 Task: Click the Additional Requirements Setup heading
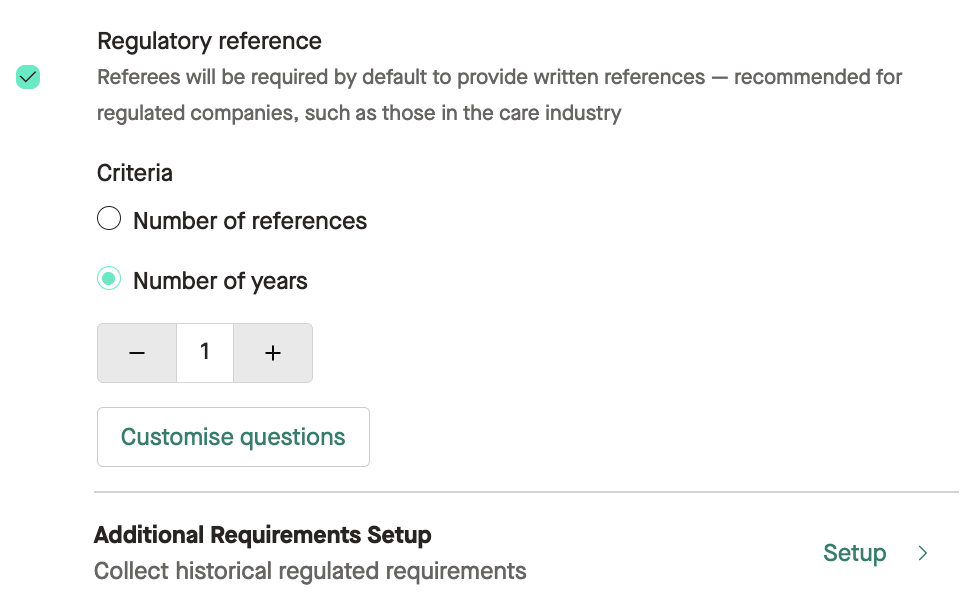pos(262,535)
